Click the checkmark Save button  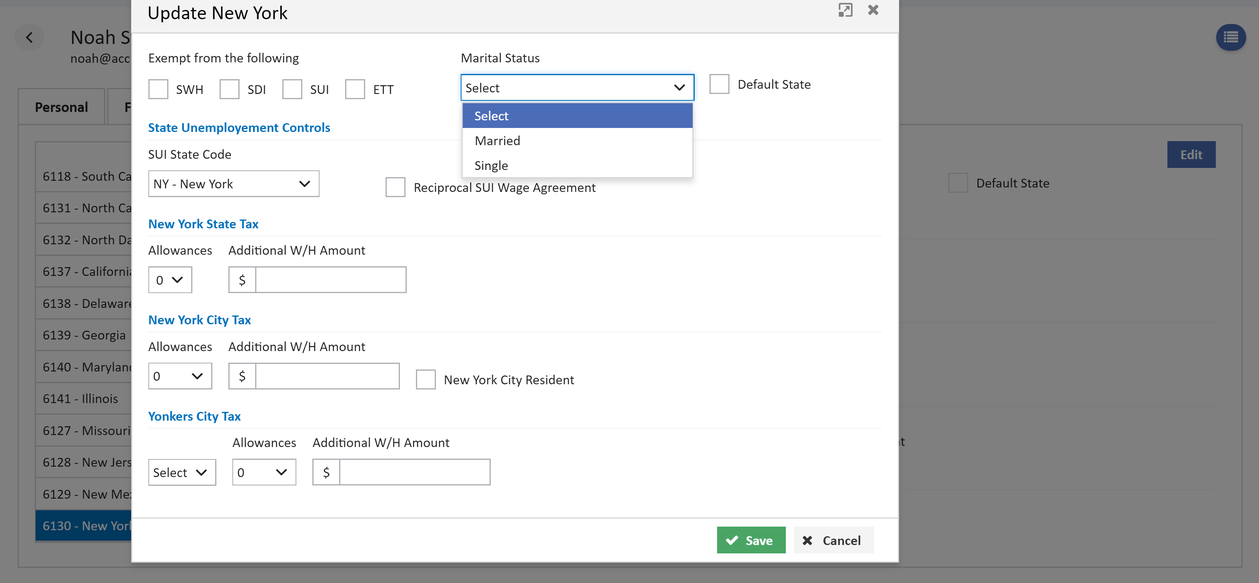point(751,540)
